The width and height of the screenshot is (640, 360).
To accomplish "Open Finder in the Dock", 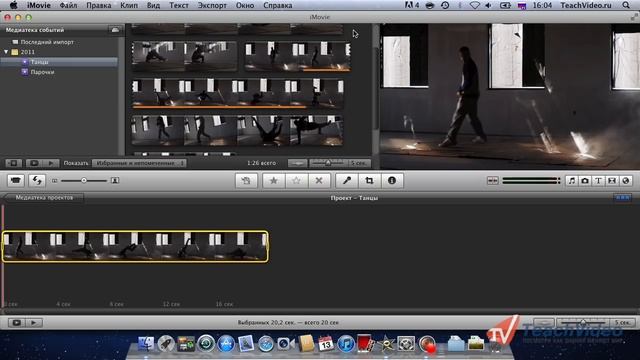I will pyautogui.click(x=146, y=344).
